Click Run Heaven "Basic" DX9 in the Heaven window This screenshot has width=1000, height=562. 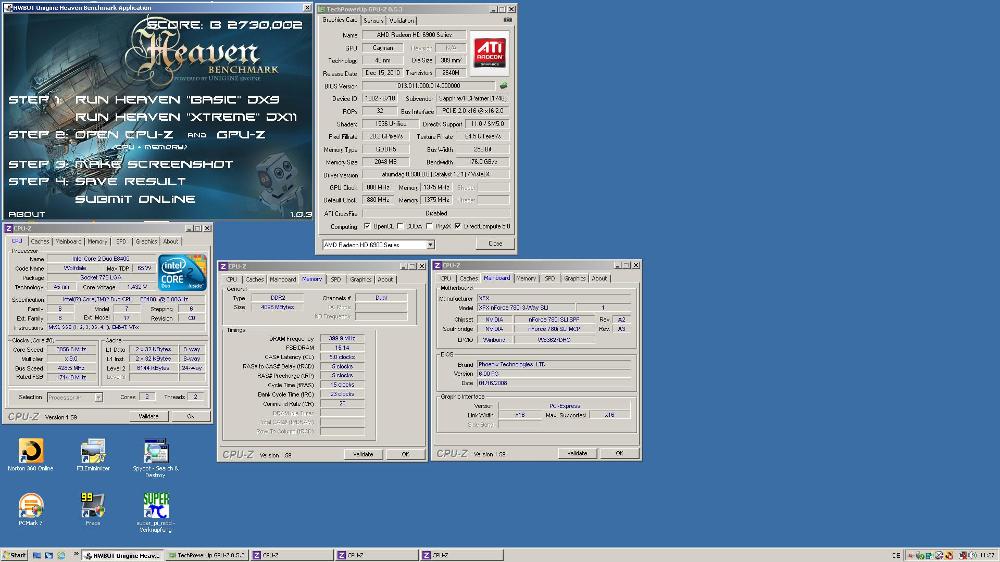177,100
